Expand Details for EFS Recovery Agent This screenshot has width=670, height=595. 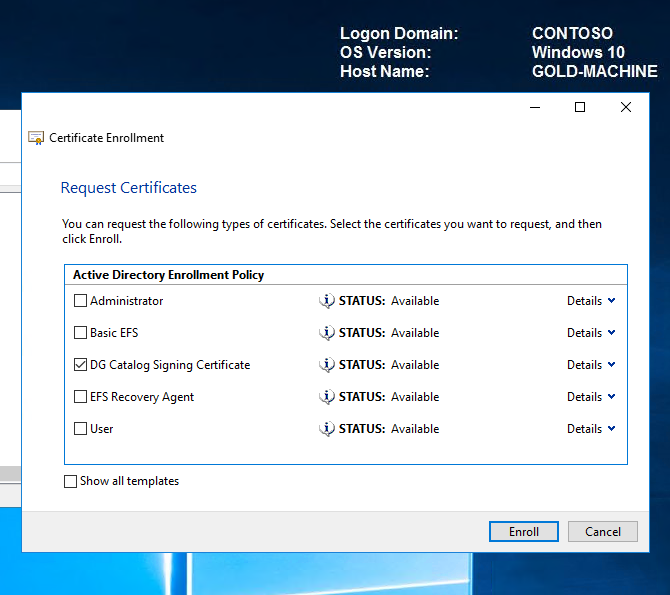pyautogui.click(x=591, y=397)
